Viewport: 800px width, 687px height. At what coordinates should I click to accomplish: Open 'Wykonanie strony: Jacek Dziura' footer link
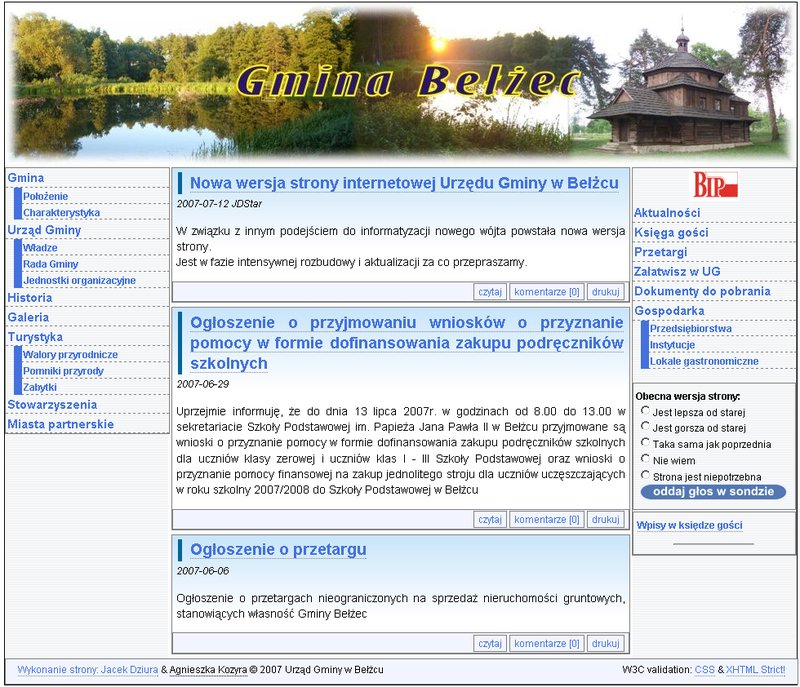[x=88, y=670]
